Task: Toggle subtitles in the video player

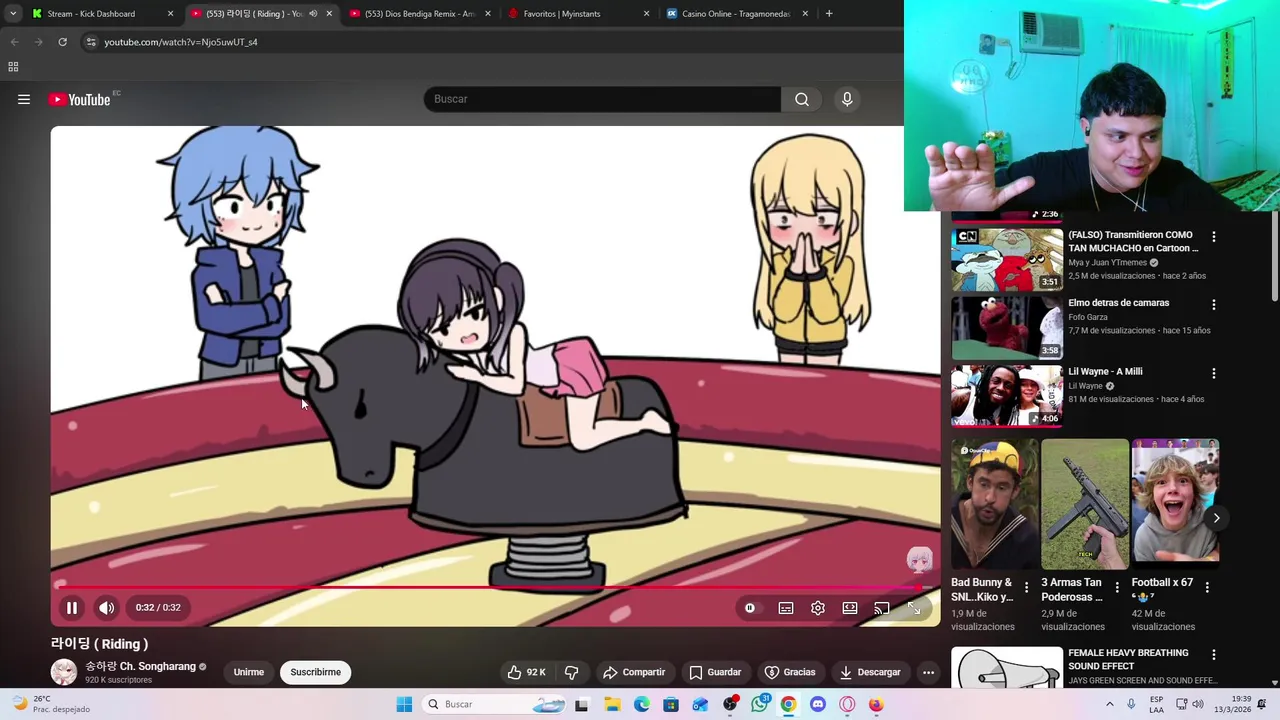Action: click(786, 608)
